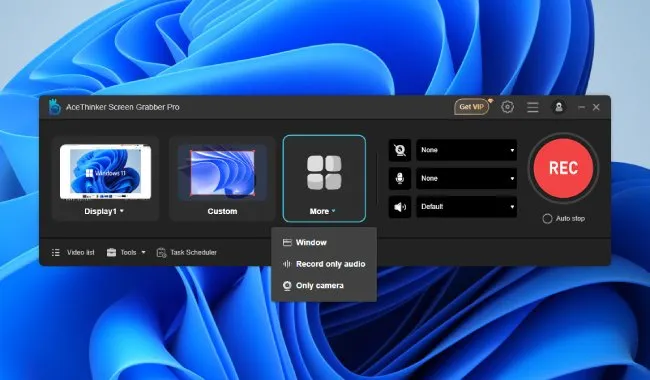Toggle the system sound speaker icon
This screenshot has width=650, height=380.
pos(400,207)
